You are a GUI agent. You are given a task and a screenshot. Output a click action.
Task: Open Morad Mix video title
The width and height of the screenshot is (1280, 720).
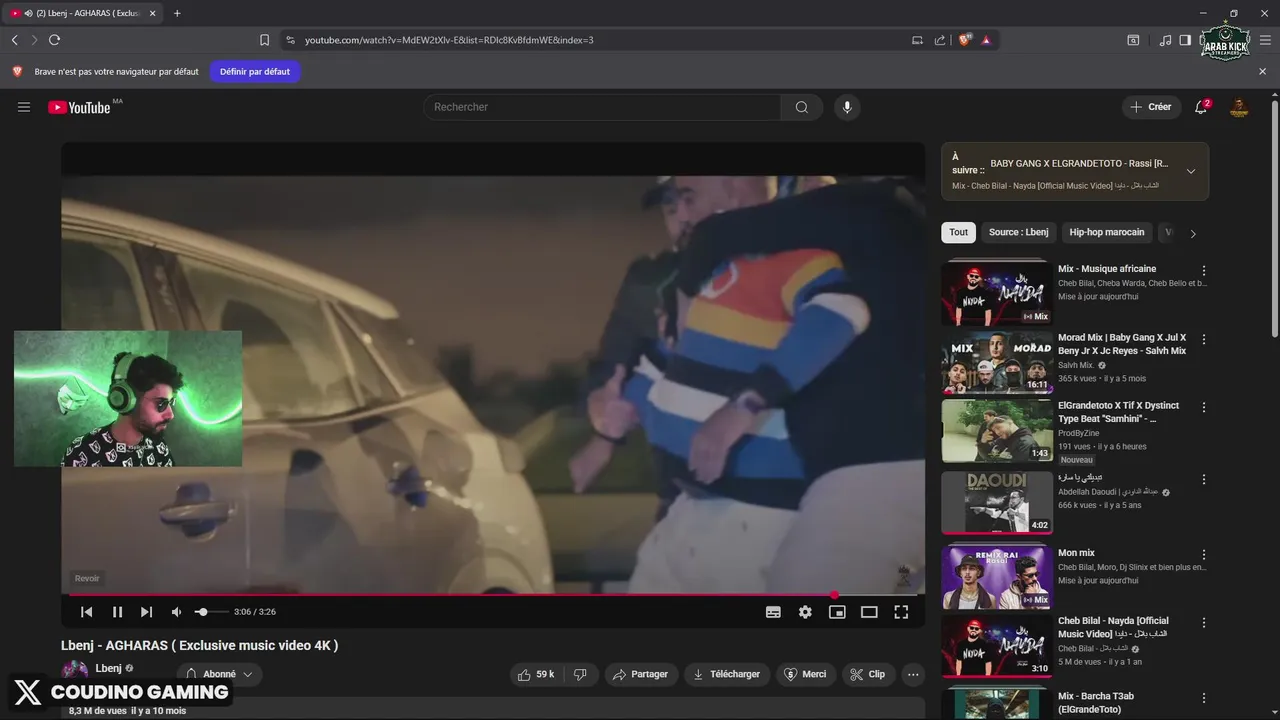pos(1122,344)
